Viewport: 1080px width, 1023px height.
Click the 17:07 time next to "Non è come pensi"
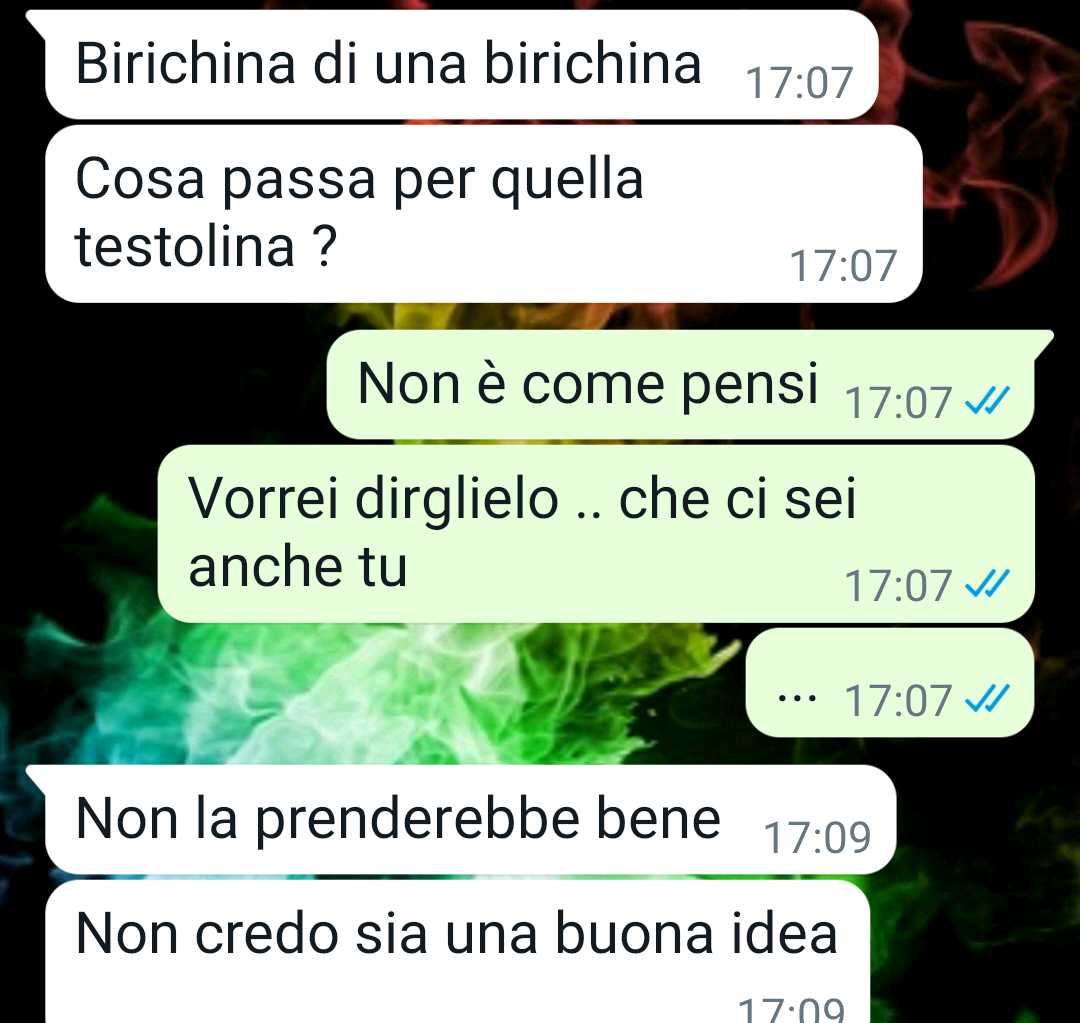click(x=898, y=402)
